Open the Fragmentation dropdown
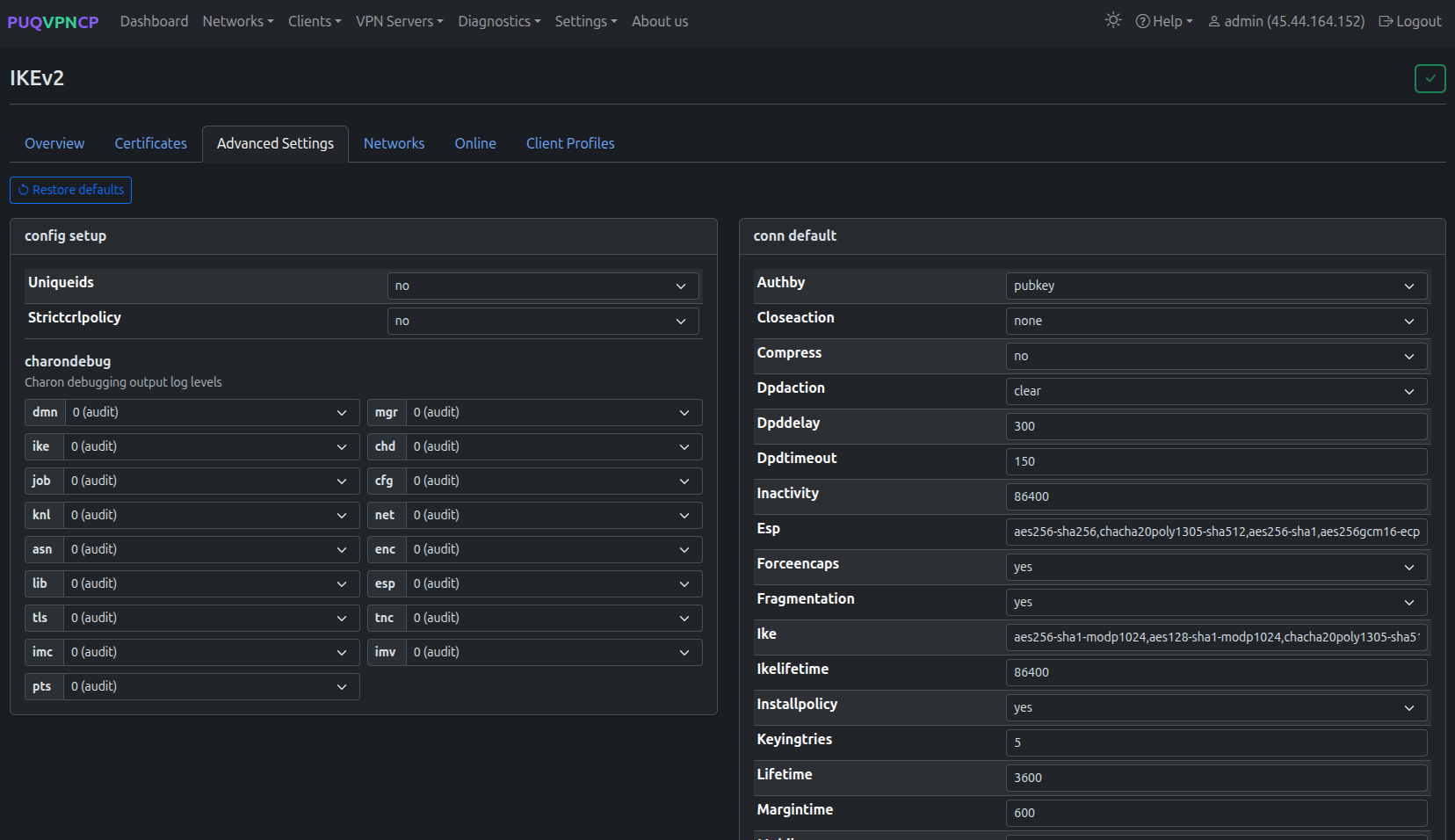 pos(1216,602)
